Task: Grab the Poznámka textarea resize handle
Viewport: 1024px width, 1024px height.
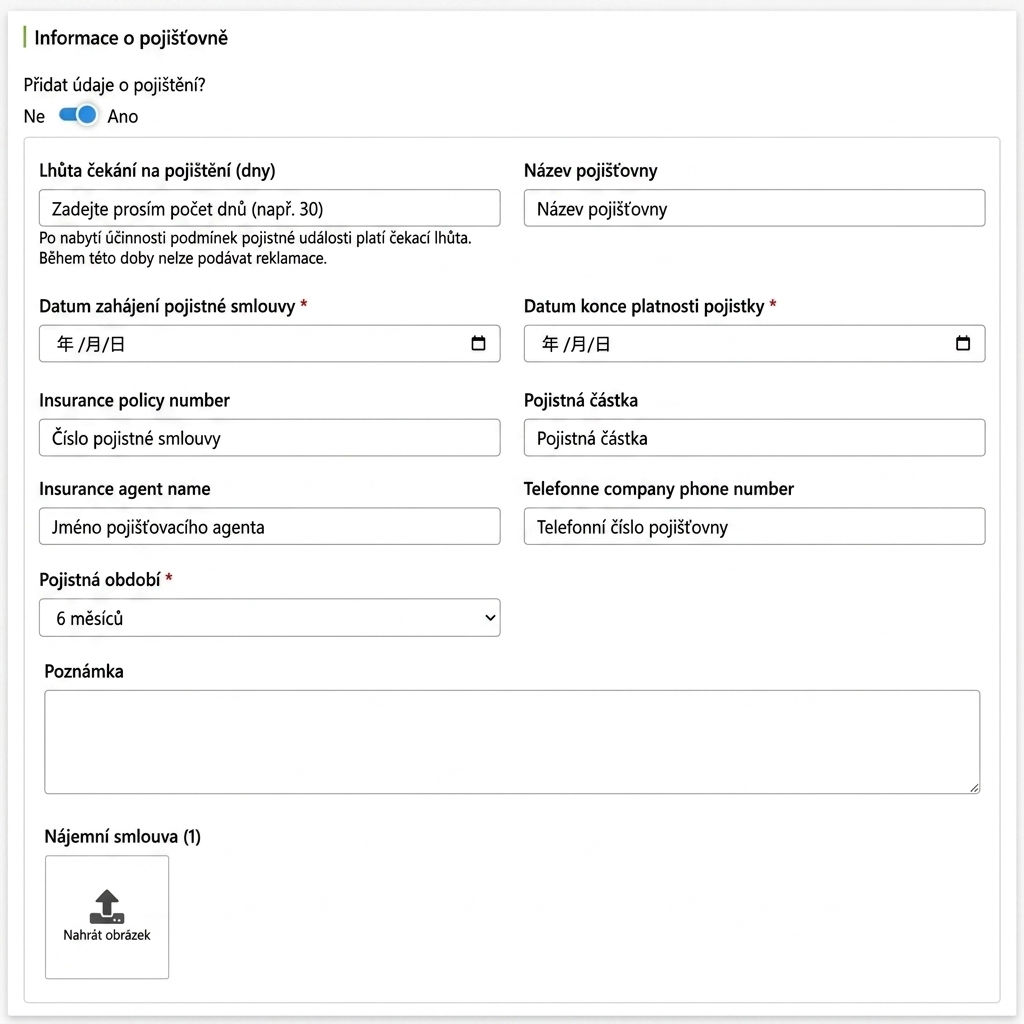Action: pyautogui.click(x=974, y=788)
